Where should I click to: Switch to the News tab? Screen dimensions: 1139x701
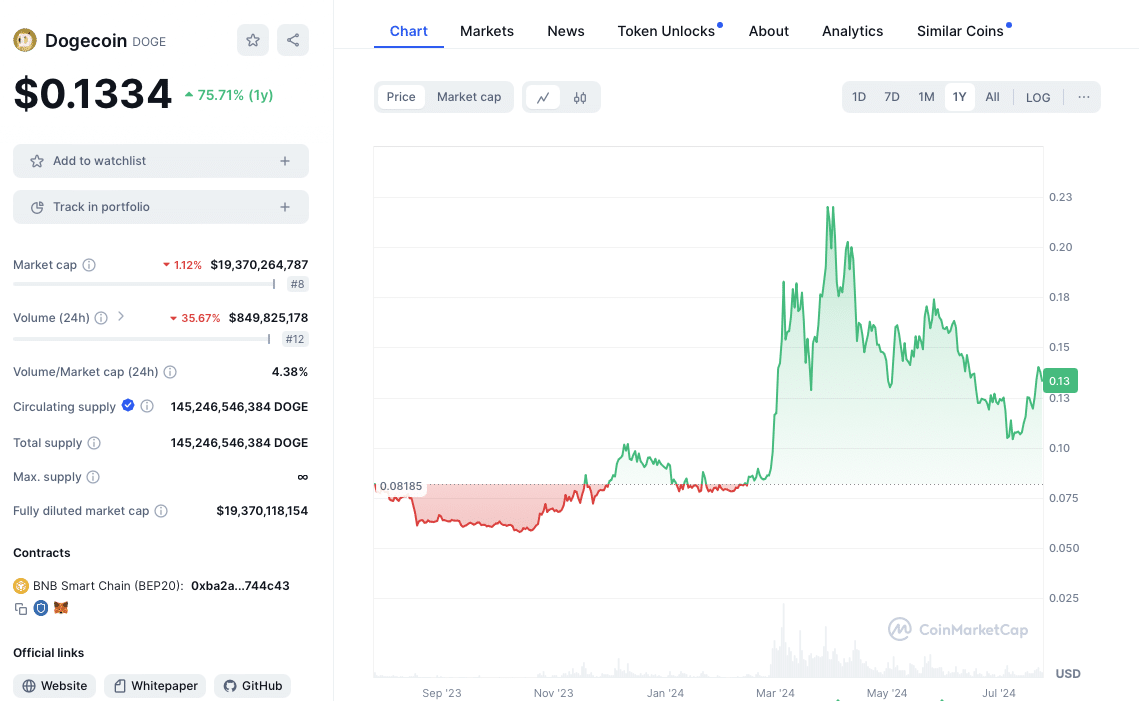[x=566, y=31]
